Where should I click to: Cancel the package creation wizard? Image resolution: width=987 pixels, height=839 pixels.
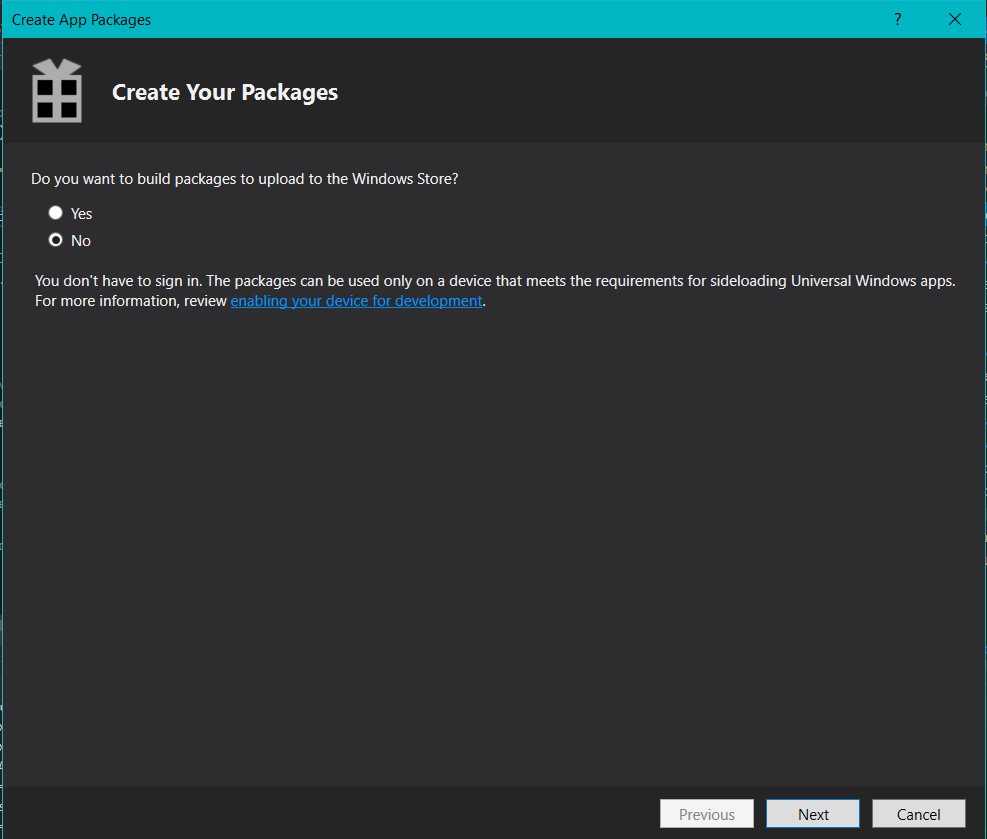(x=918, y=814)
